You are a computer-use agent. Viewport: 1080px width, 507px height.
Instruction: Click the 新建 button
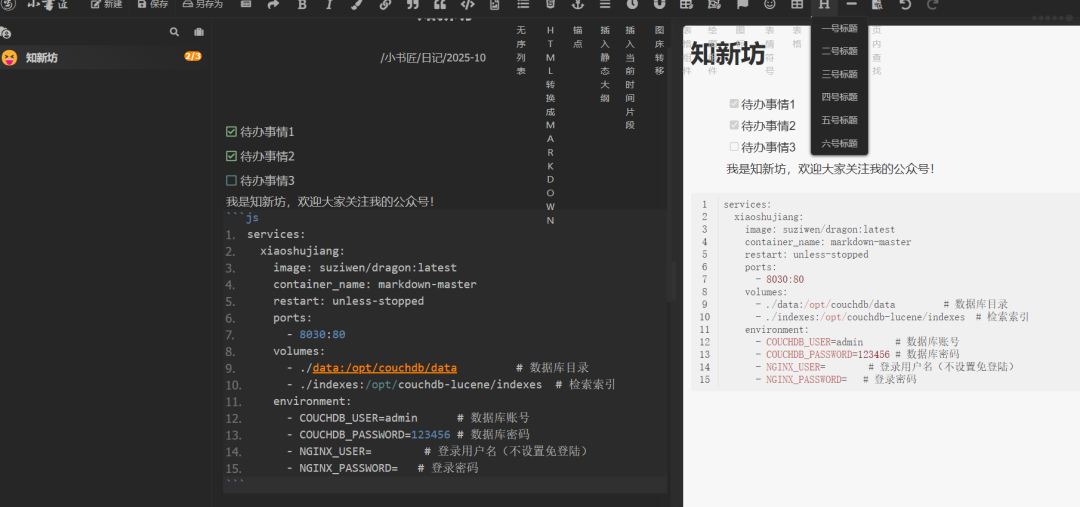pyautogui.click(x=107, y=5)
